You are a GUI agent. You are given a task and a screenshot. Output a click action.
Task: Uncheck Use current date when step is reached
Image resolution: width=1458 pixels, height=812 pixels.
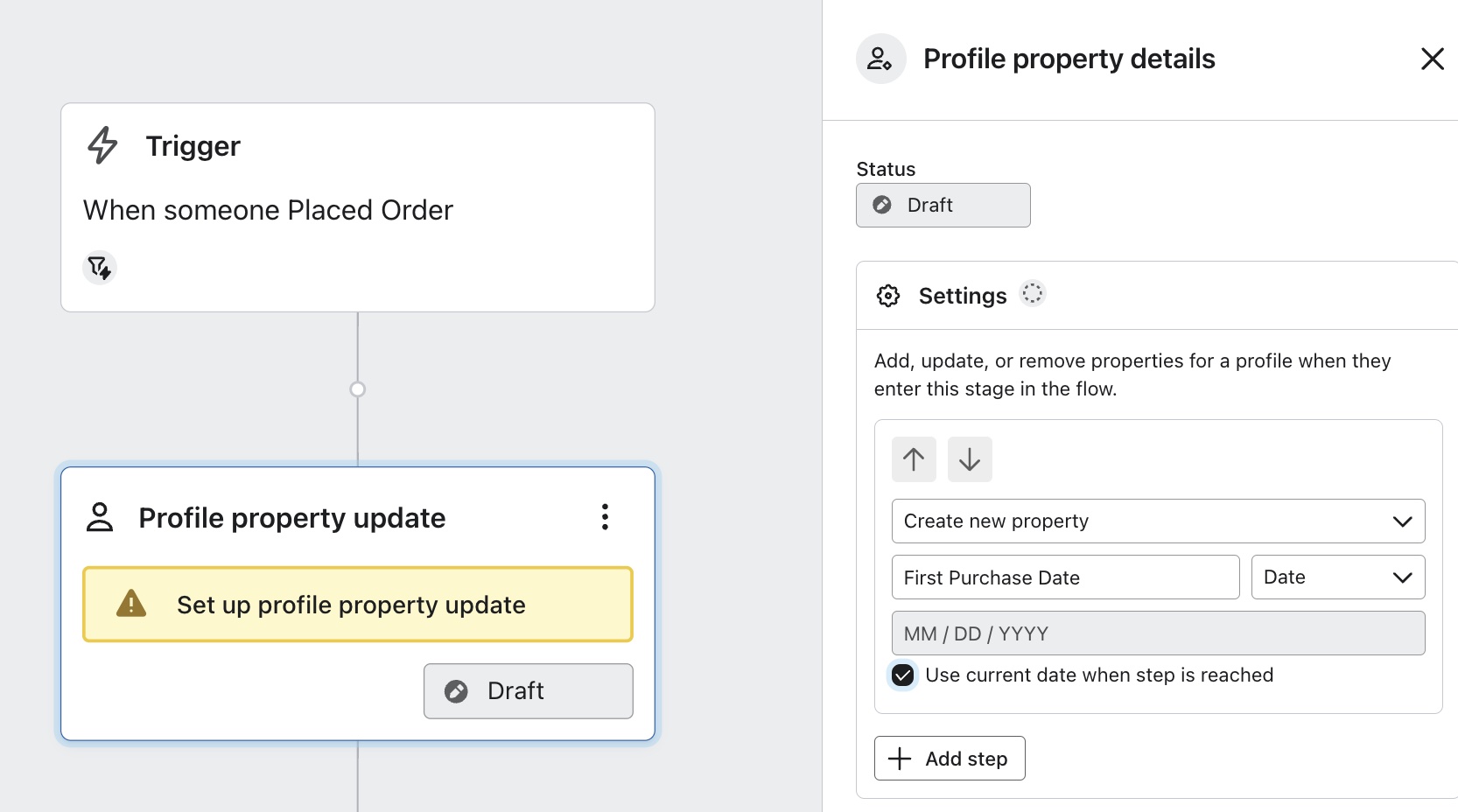click(902, 675)
